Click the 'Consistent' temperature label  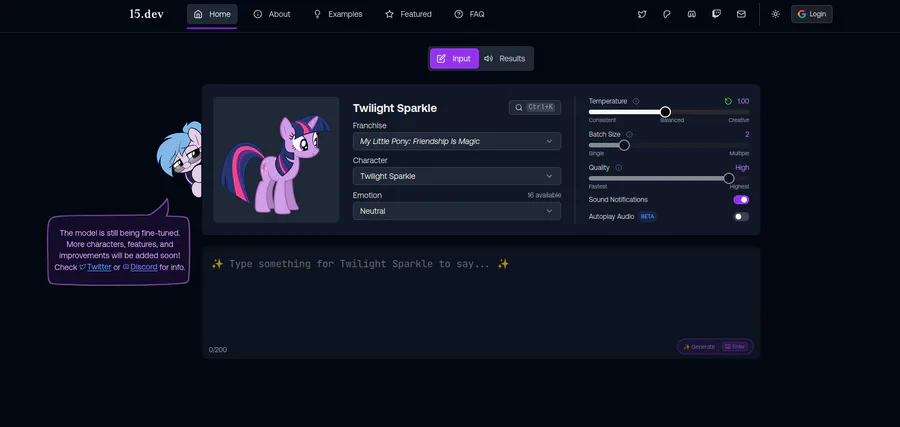602,121
